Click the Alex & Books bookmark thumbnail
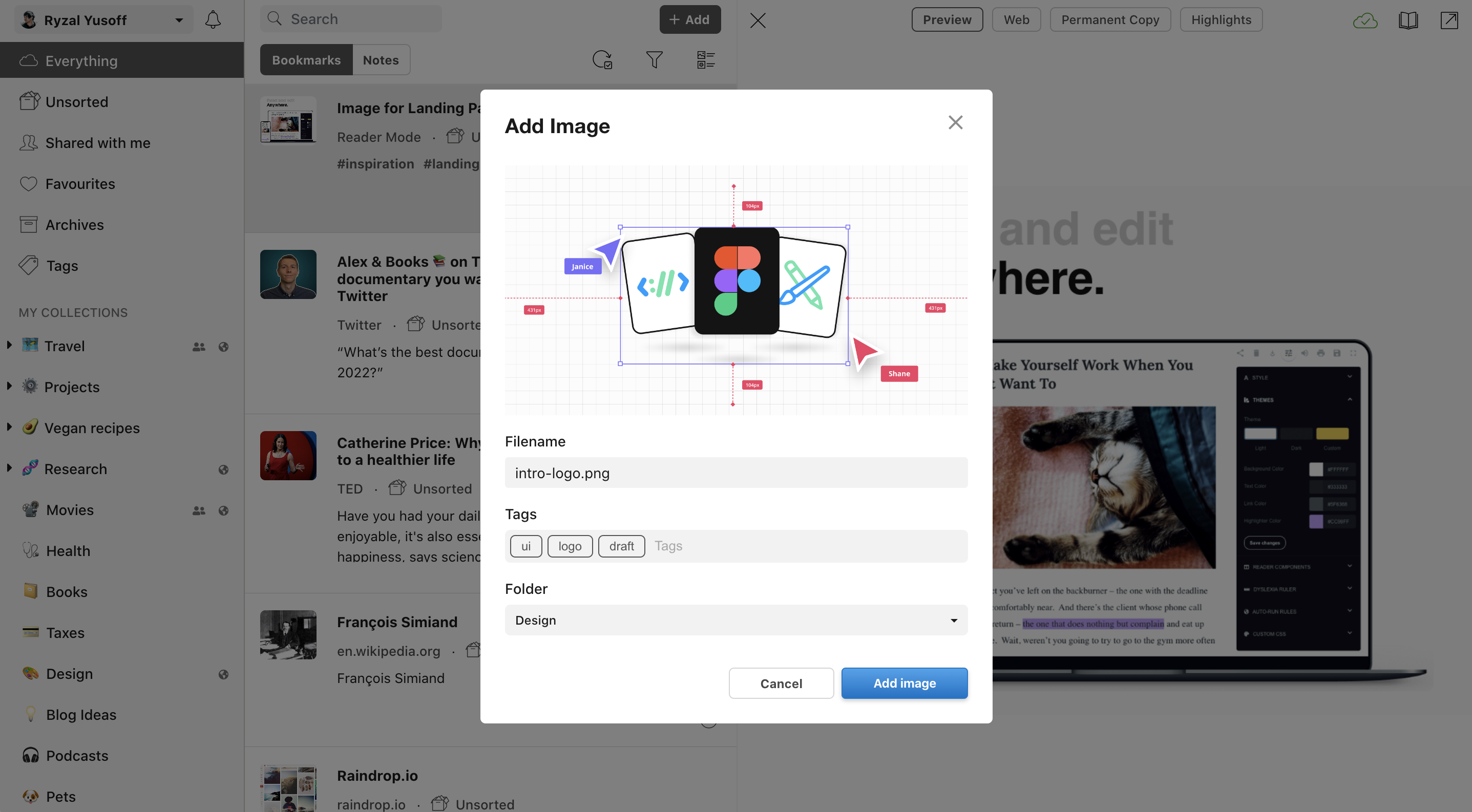 288,274
